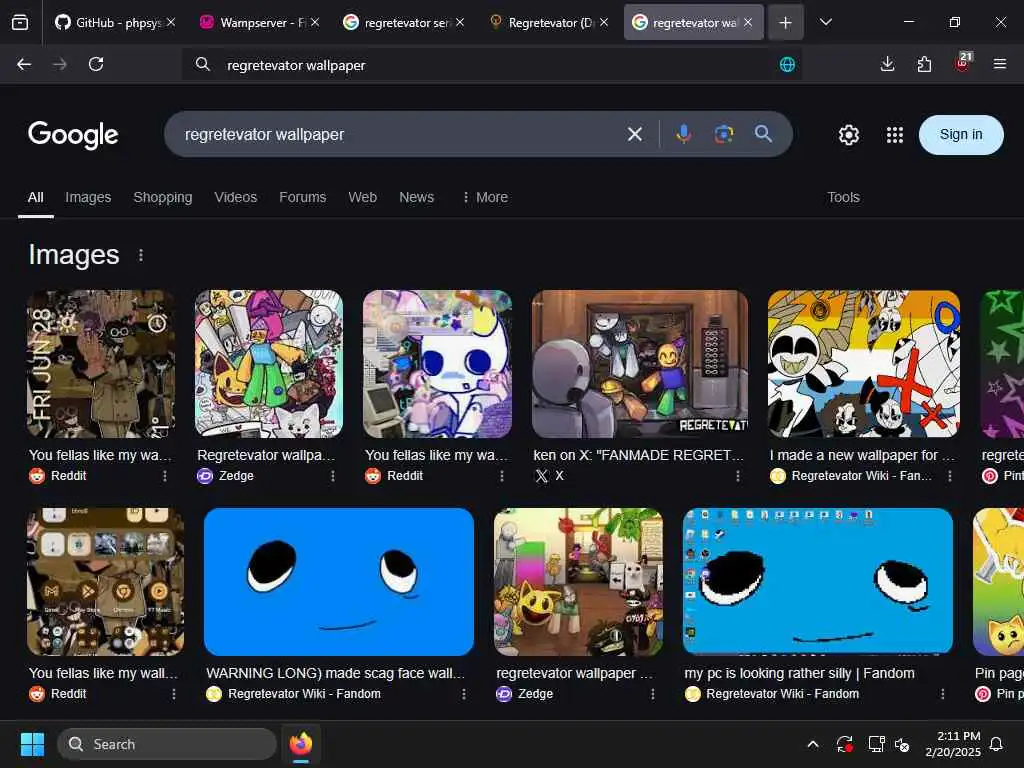Submit search with the magnifying glass icon
This screenshot has height=768, width=1024.
point(763,135)
